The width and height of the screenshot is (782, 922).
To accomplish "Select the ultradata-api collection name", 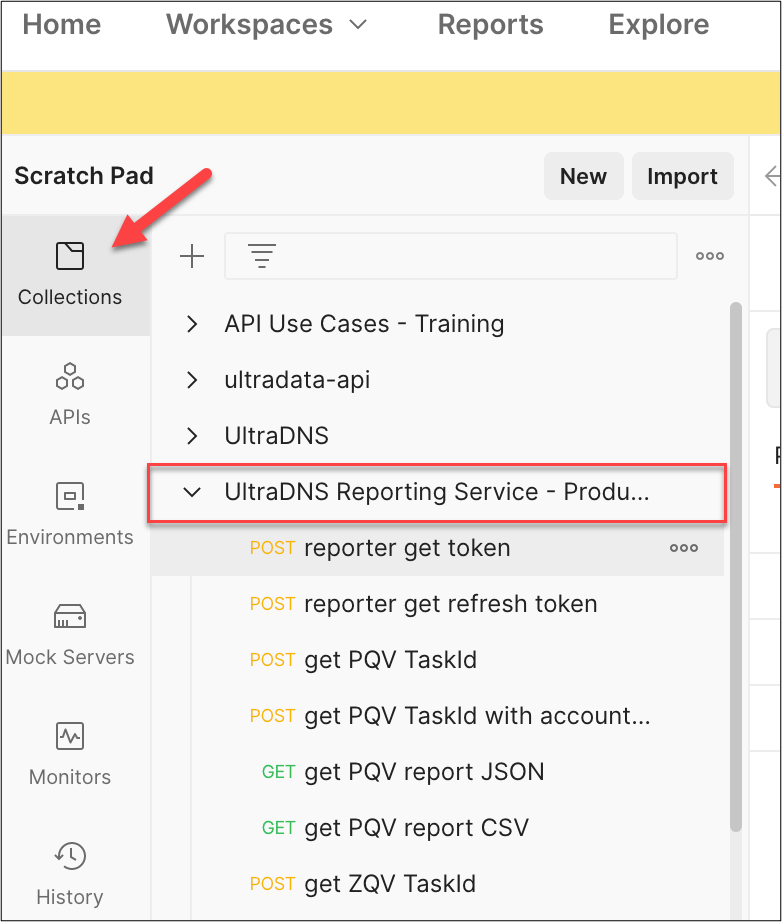I will (297, 380).
